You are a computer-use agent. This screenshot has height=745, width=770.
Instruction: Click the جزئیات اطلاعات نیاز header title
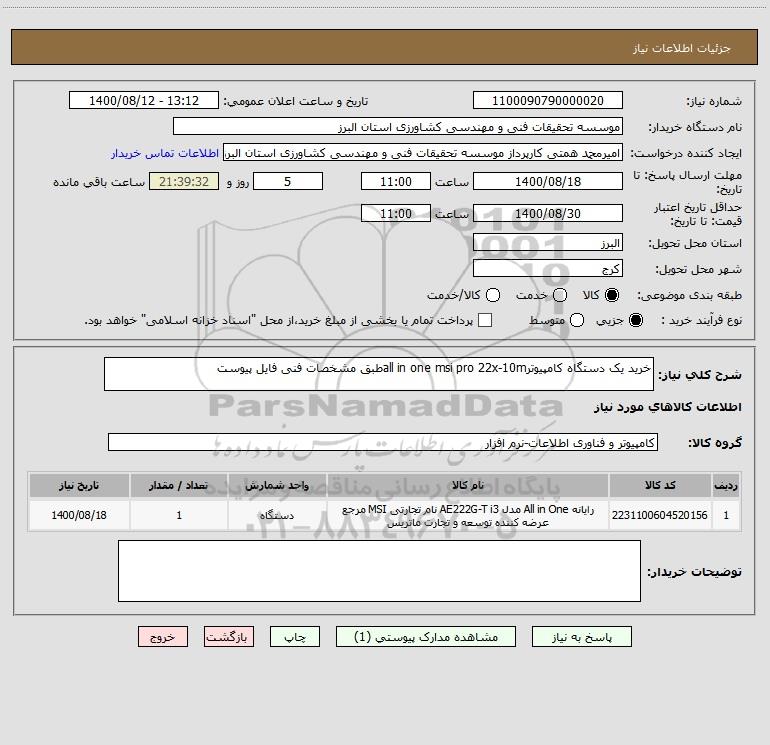[682, 48]
